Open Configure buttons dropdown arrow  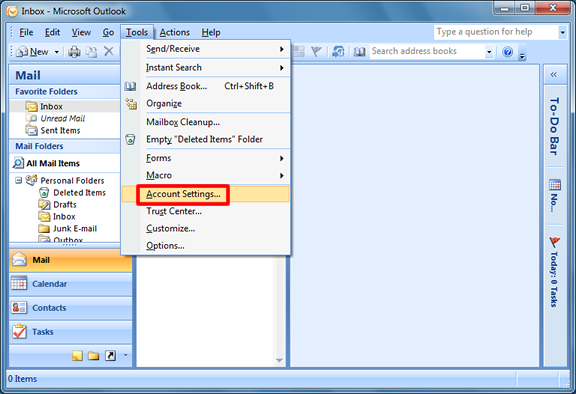coord(126,355)
